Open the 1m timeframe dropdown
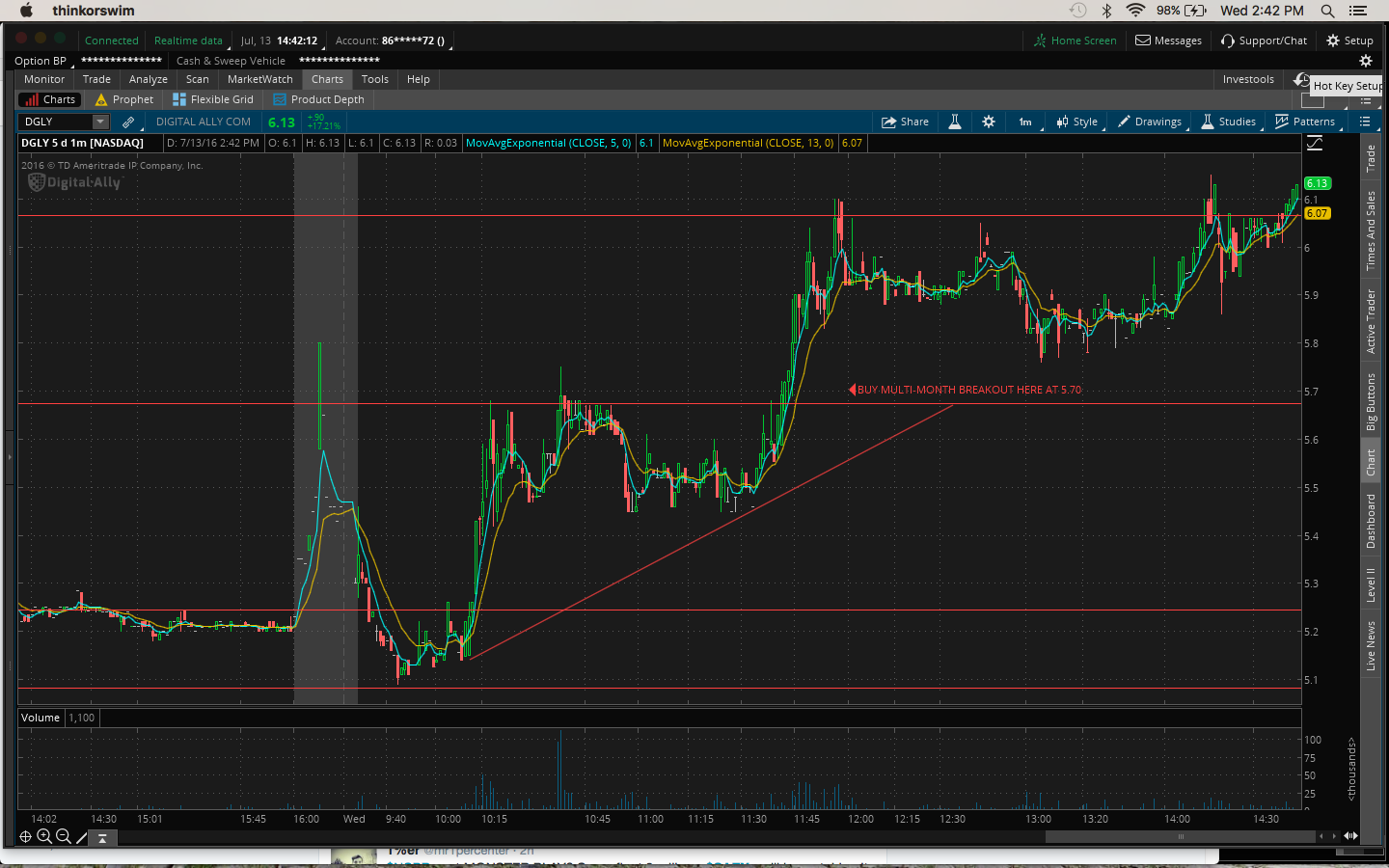 [x=1026, y=122]
